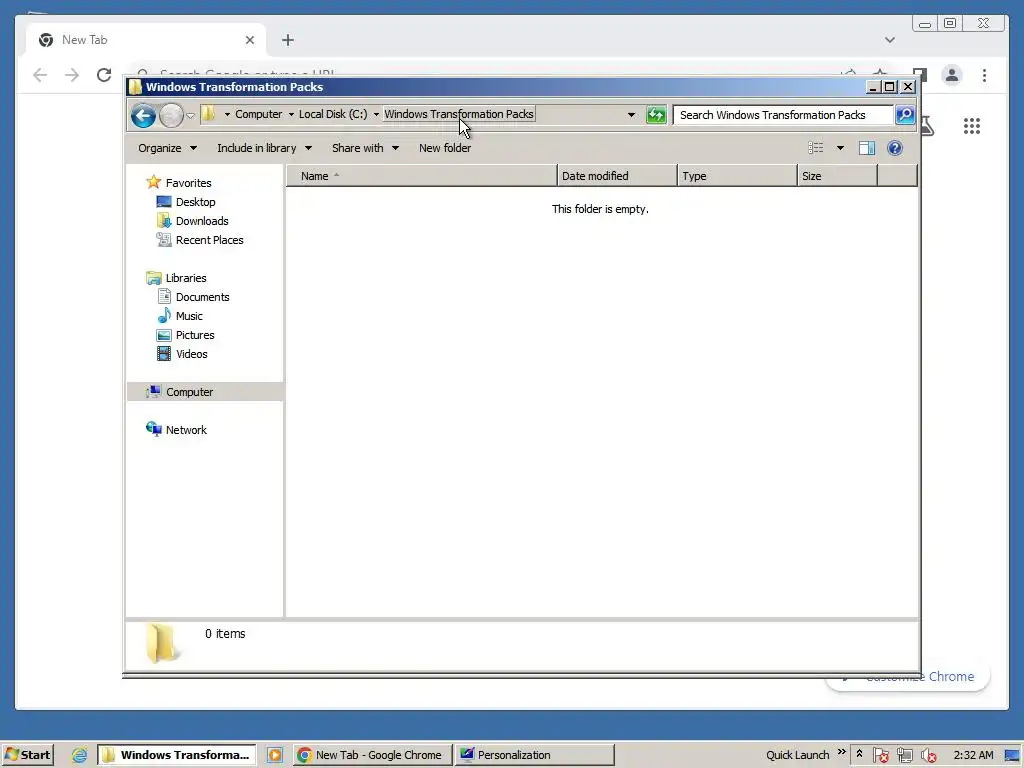Sort by Date modified column header
The height and width of the screenshot is (768, 1024).
coord(617,176)
